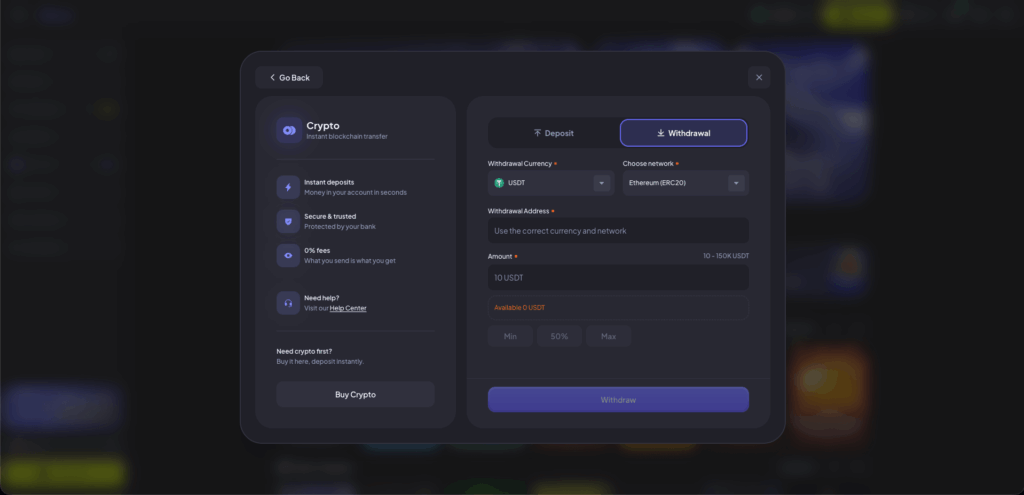Click the Deposit upload arrow icon

pyautogui.click(x=537, y=133)
